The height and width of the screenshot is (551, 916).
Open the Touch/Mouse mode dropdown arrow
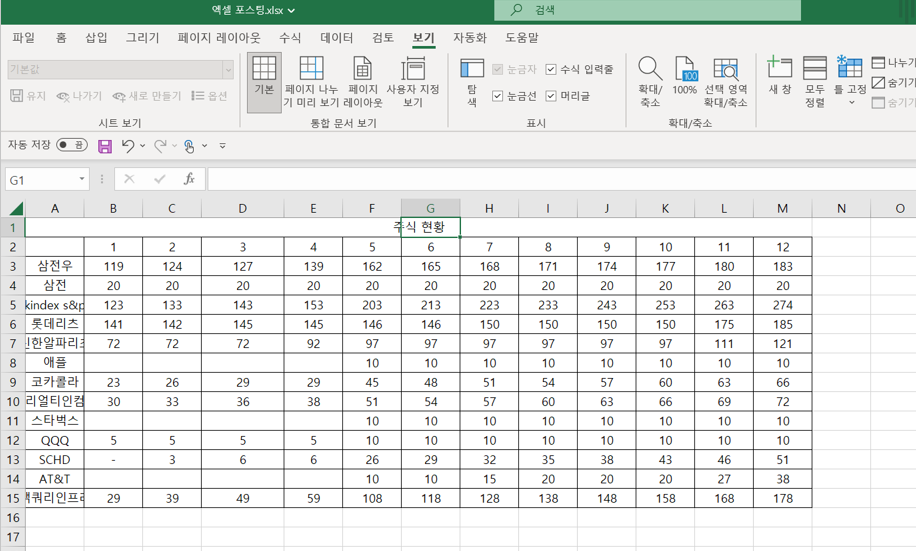pyautogui.click(x=204, y=145)
